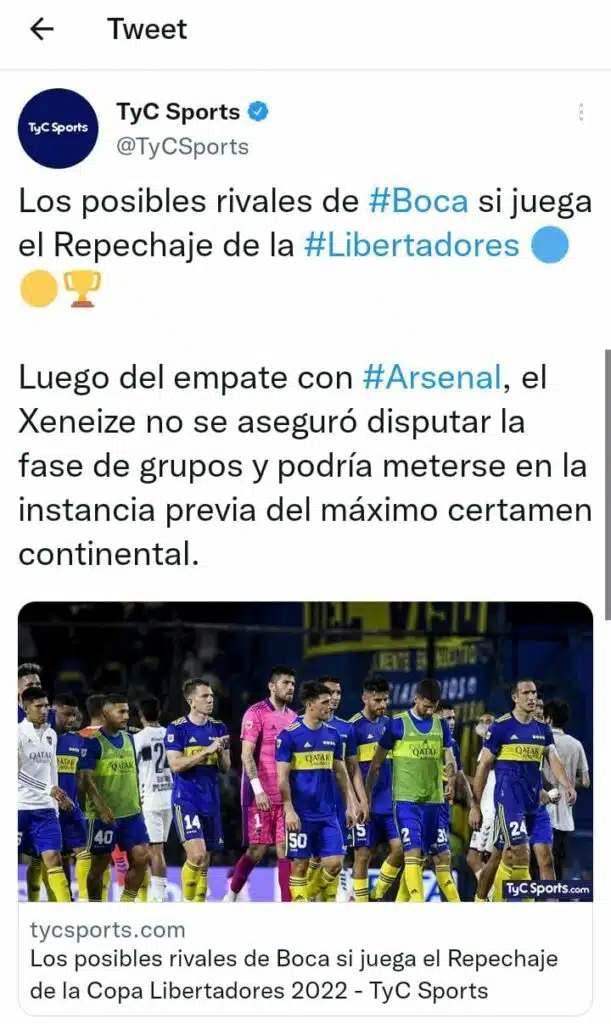Image resolution: width=611 pixels, height=1024 pixels.
Task: Tap the back arrow icon
Action: [42, 29]
